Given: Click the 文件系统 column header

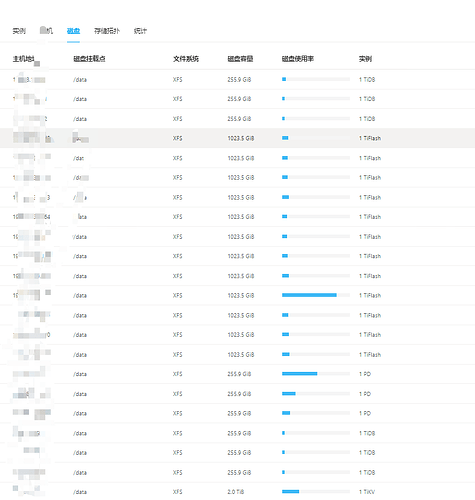Looking at the screenshot, I should (x=186, y=59).
